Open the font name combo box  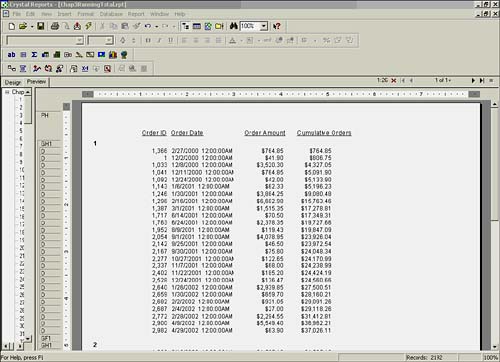(45, 41)
